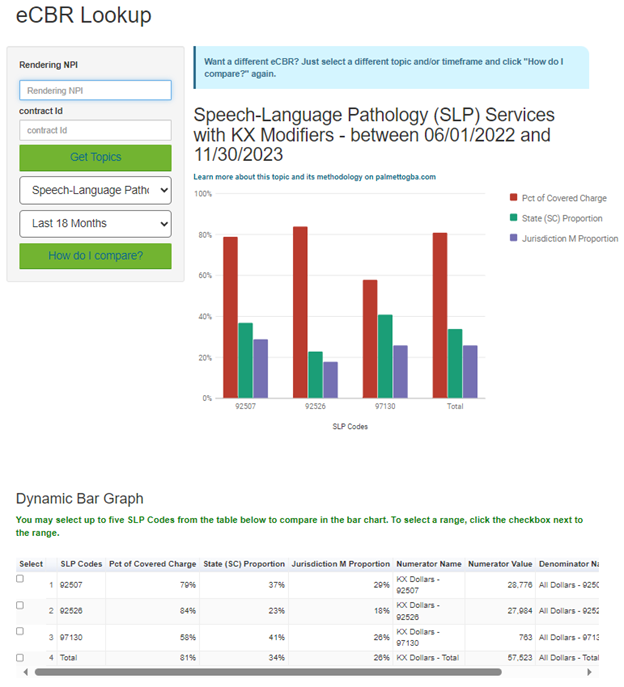Click the red bar for code 92507
The height and width of the screenshot is (687, 624).
[230, 318]
